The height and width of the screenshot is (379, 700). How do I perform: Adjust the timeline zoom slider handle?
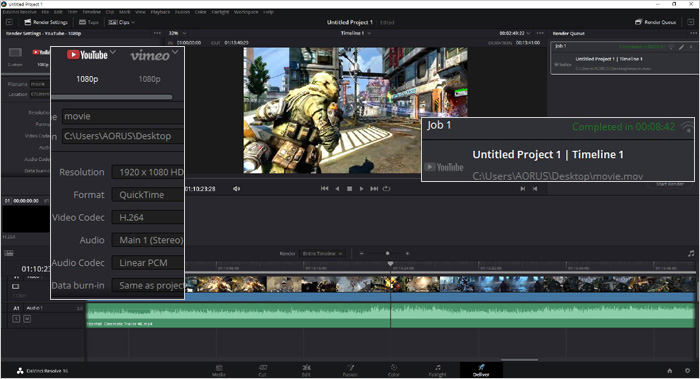(388, 254)
